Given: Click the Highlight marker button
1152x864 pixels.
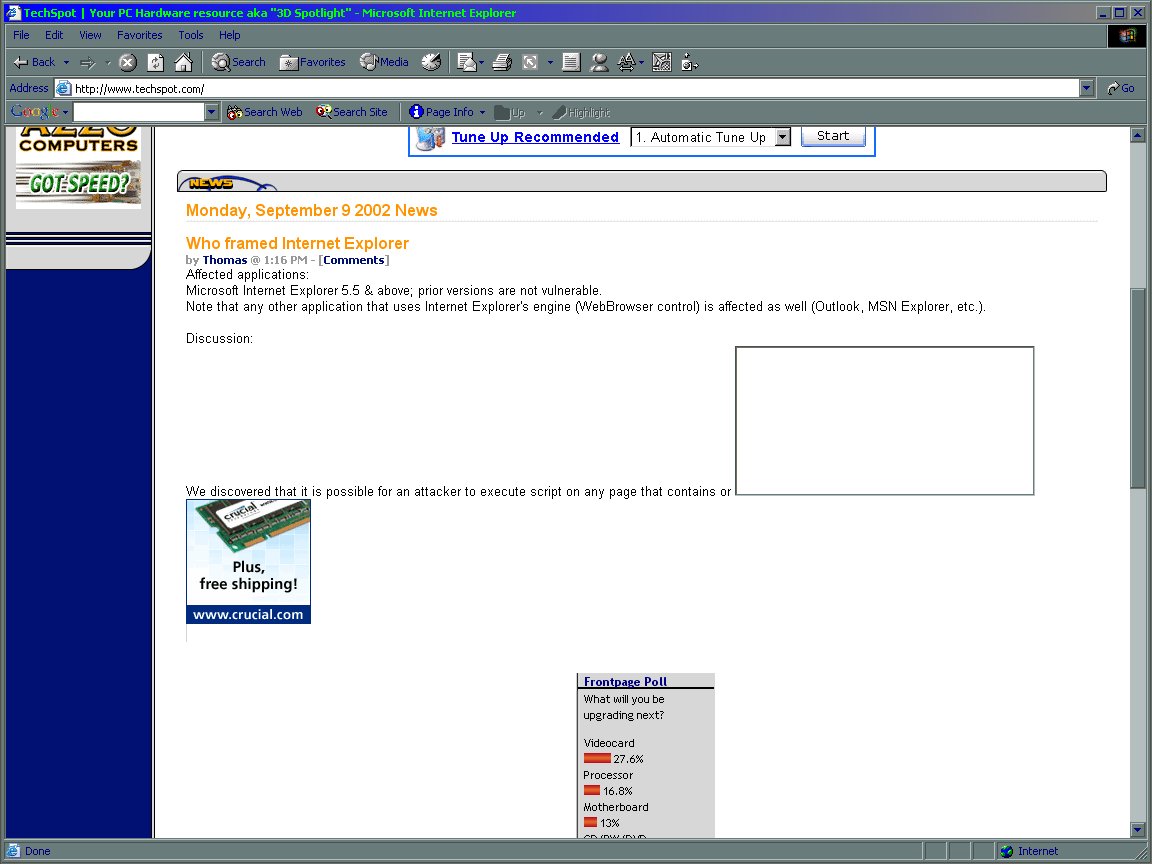Looking at the screenshot, I should 581,112.
